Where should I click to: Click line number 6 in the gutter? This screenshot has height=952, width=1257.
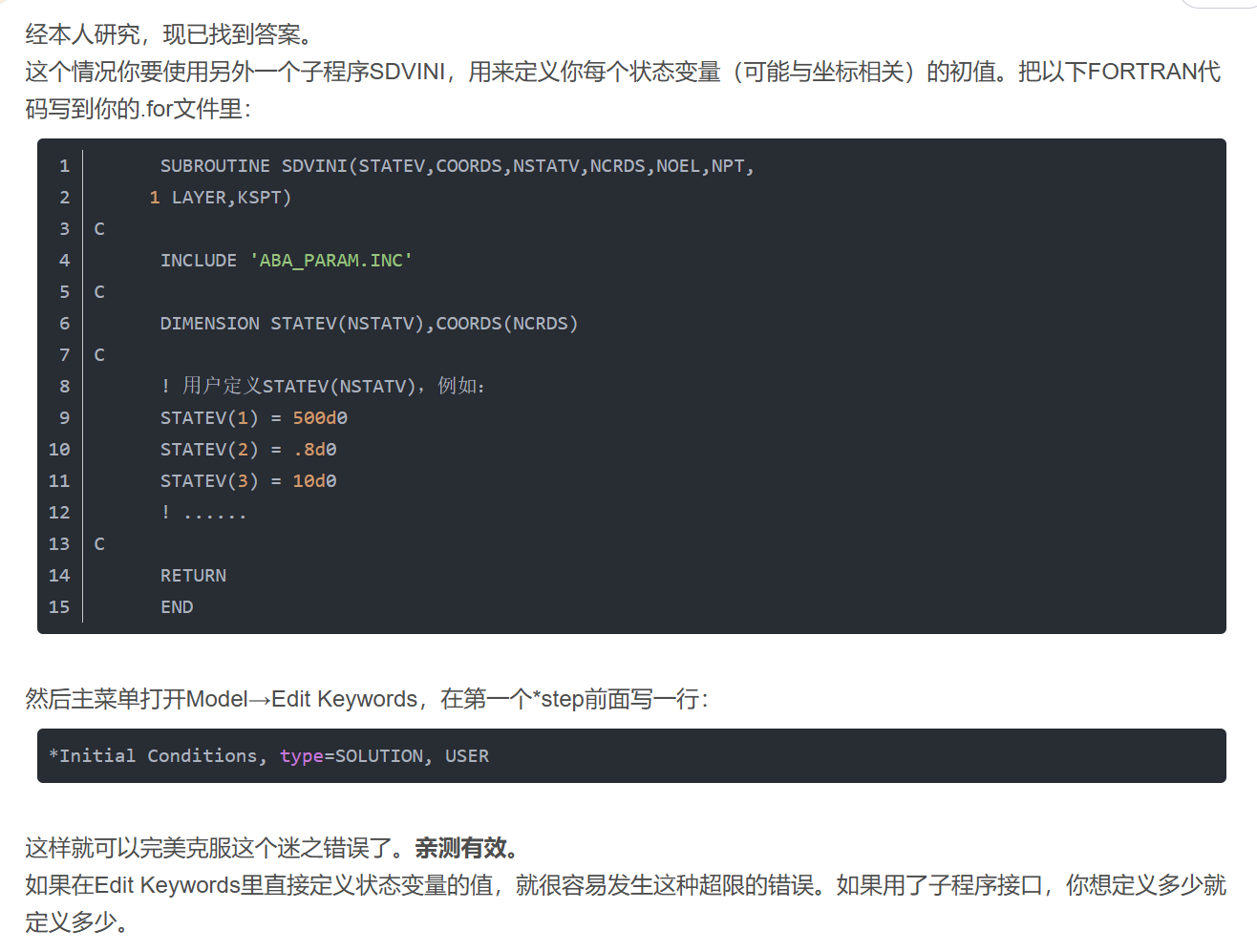(64, 324)
